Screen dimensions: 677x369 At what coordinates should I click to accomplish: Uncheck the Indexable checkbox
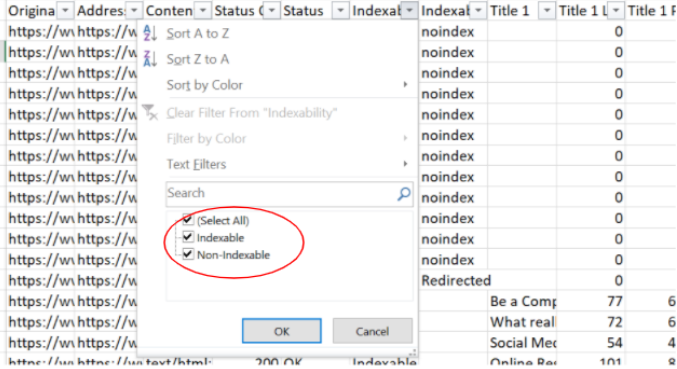pyautogui.click(x=187, y=237)
